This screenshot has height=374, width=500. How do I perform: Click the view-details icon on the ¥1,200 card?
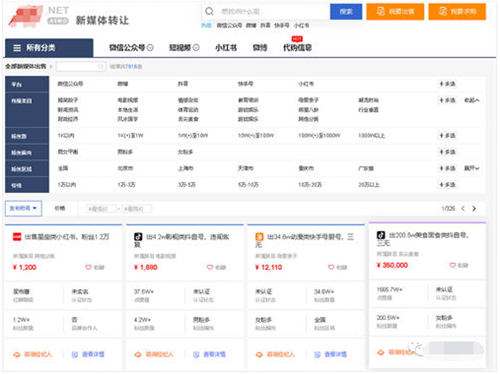75,355
